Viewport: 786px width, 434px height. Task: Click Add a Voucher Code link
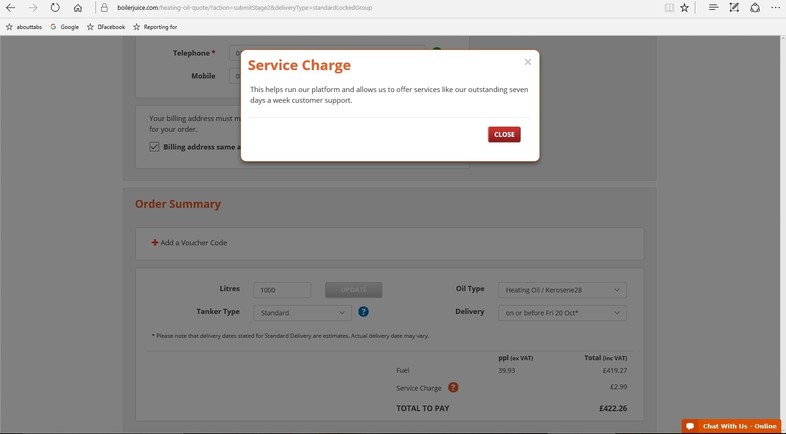coord(193,243)
